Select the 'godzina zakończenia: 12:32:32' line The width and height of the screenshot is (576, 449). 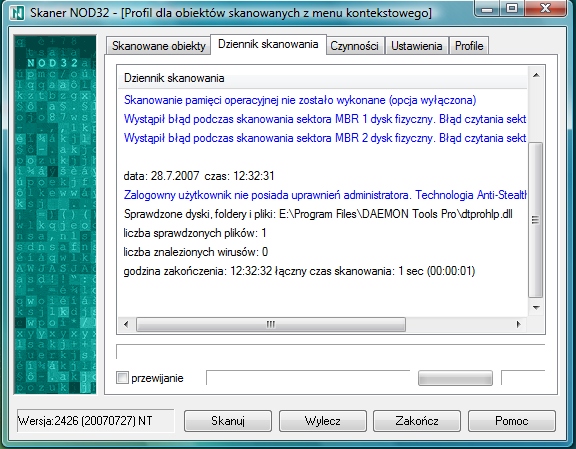point(299,271)
